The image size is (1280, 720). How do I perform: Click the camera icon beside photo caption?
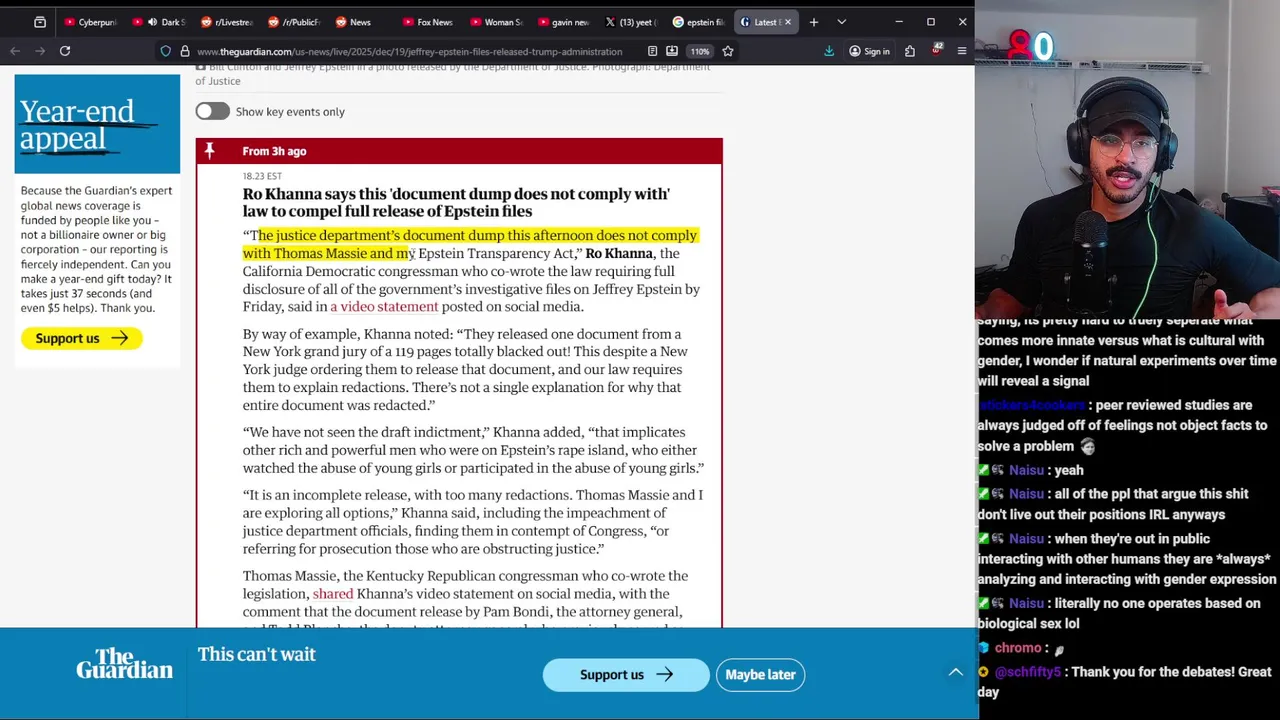click(x=200, y=68)
